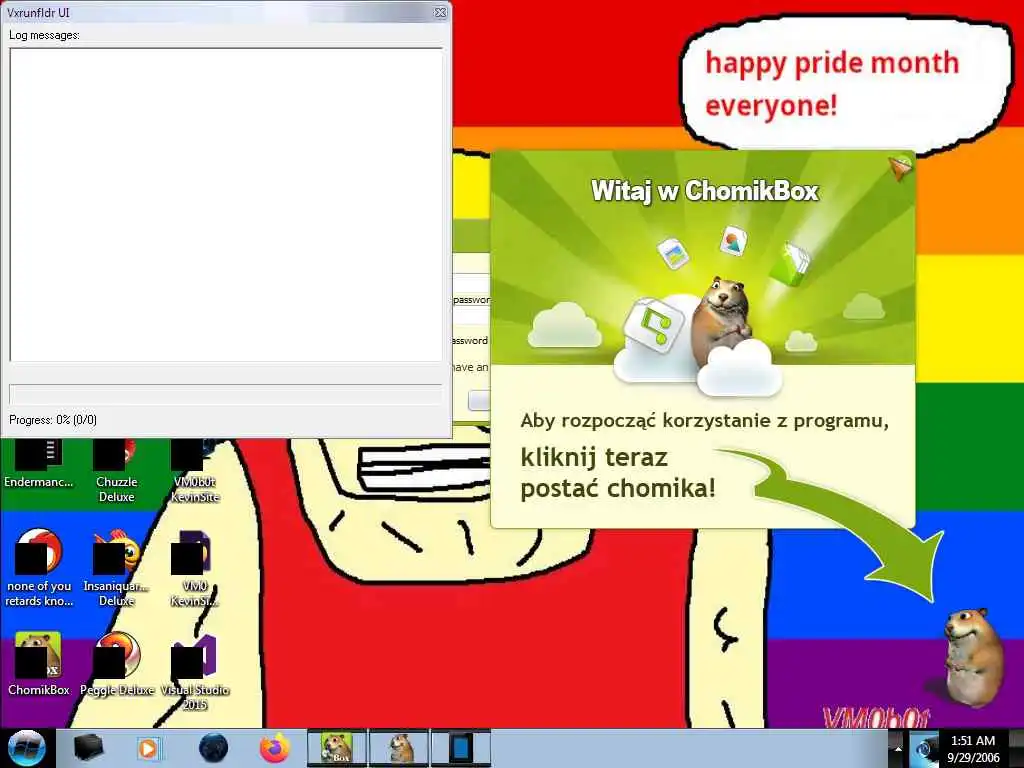Click the ChomikBox hamster character on desktop
The height and width of the screenshot is (768, 1024).
pyautogui.click(x=973, y=656)
